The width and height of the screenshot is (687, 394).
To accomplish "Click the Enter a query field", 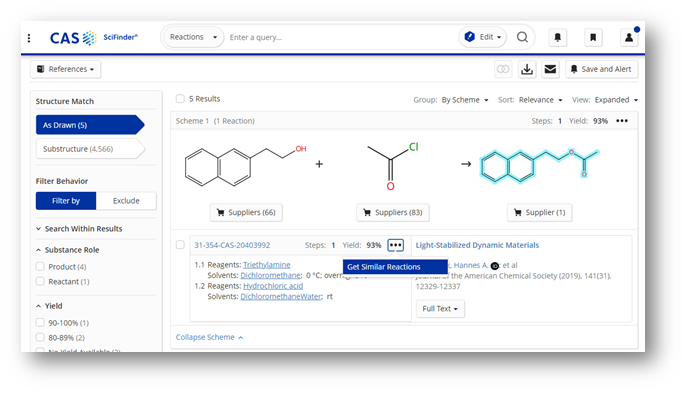I will click(x=342, y=37).
